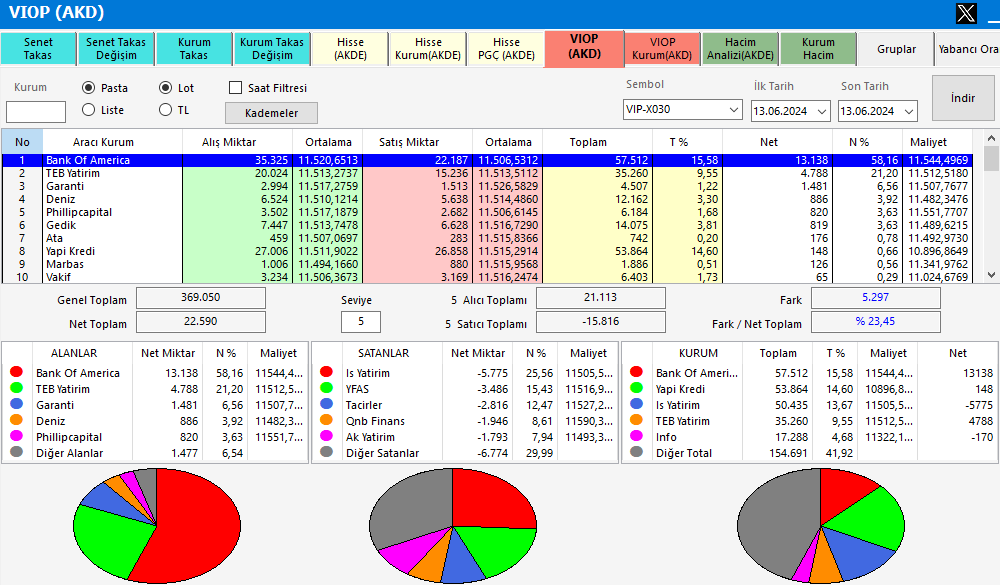Select the Marbas row
Image resolution: width=1000 pixels, height=585 pixels.
487,264
